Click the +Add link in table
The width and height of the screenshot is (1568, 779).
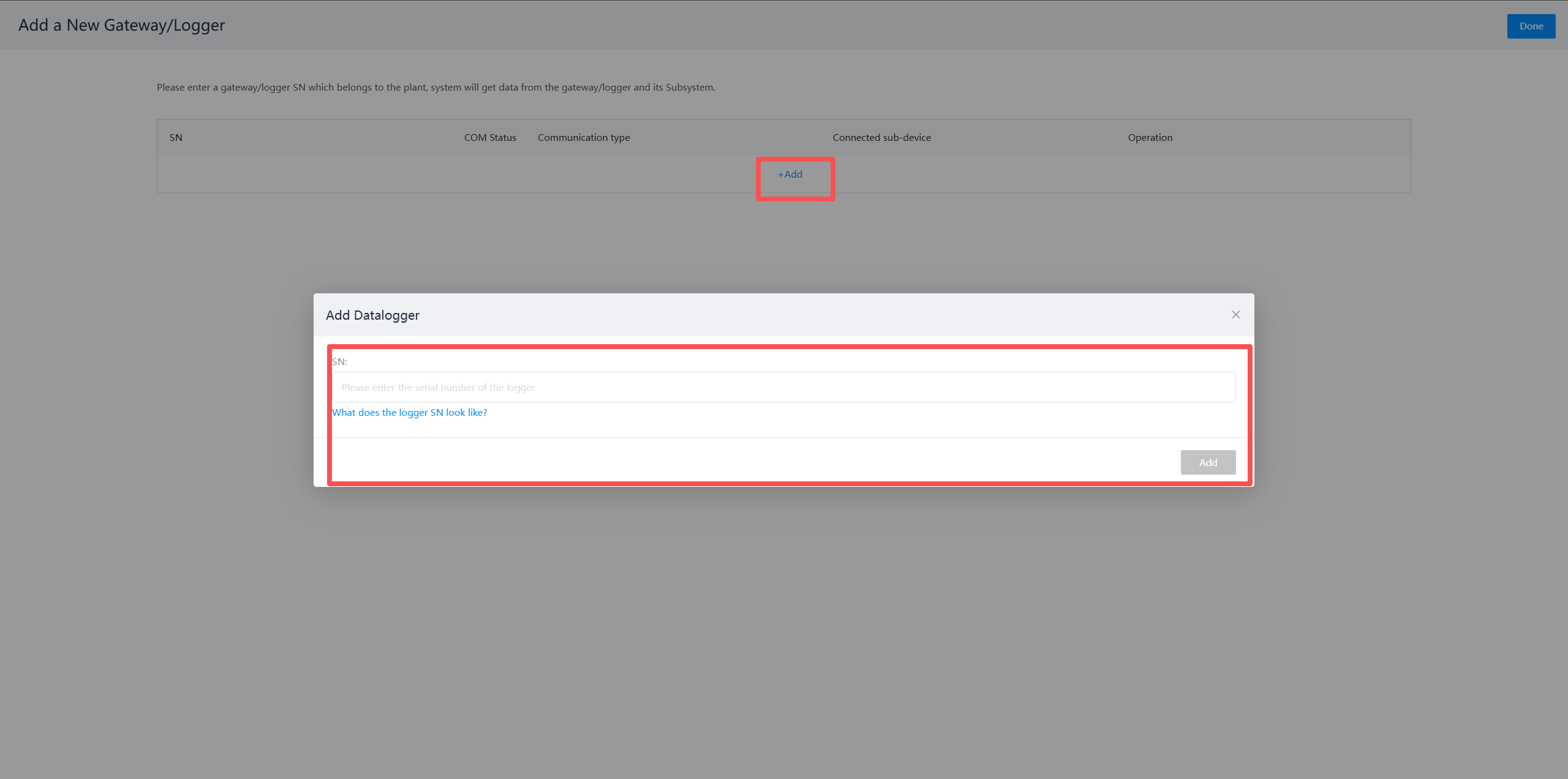point(790,175)
